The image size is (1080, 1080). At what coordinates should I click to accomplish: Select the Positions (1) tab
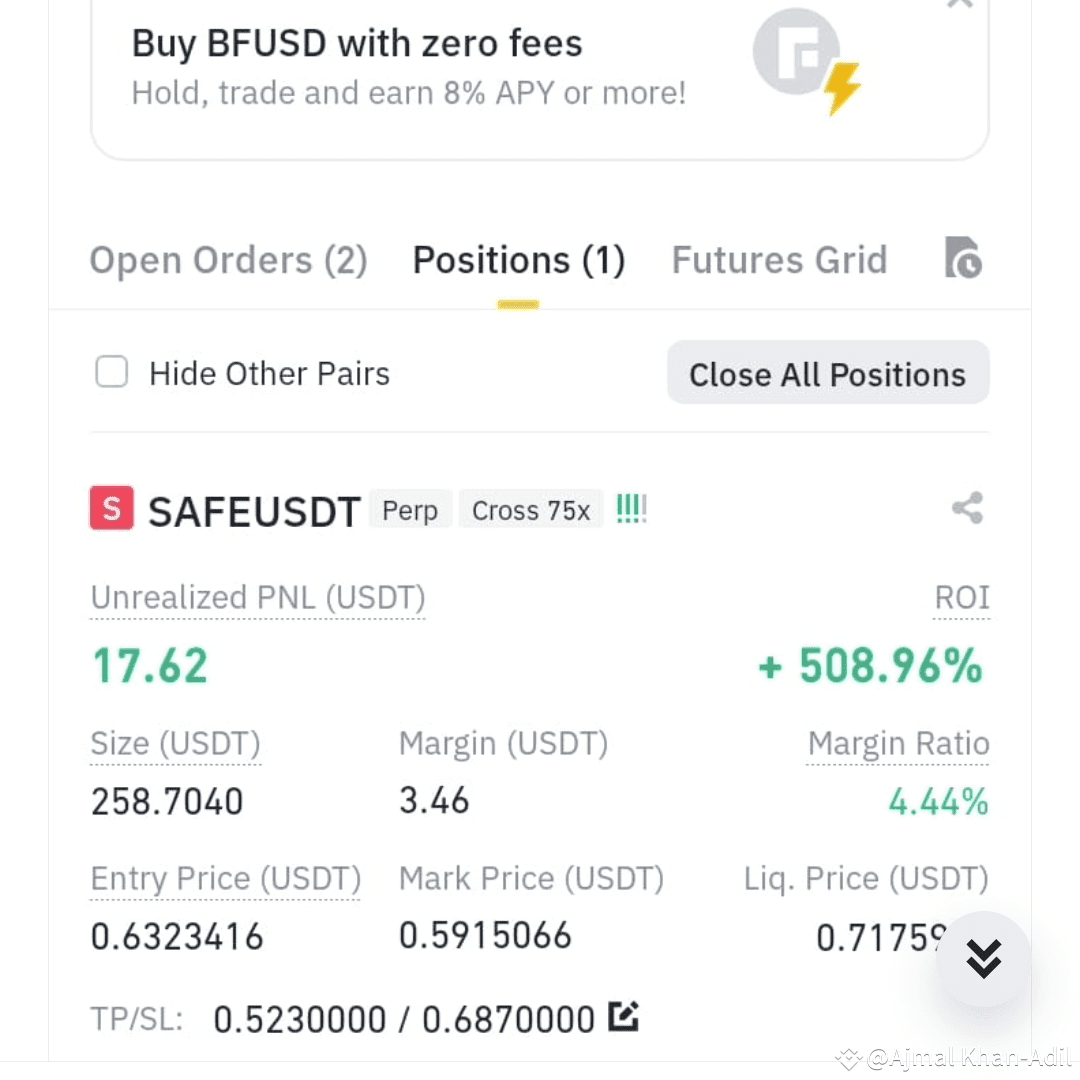click(519, 260)
